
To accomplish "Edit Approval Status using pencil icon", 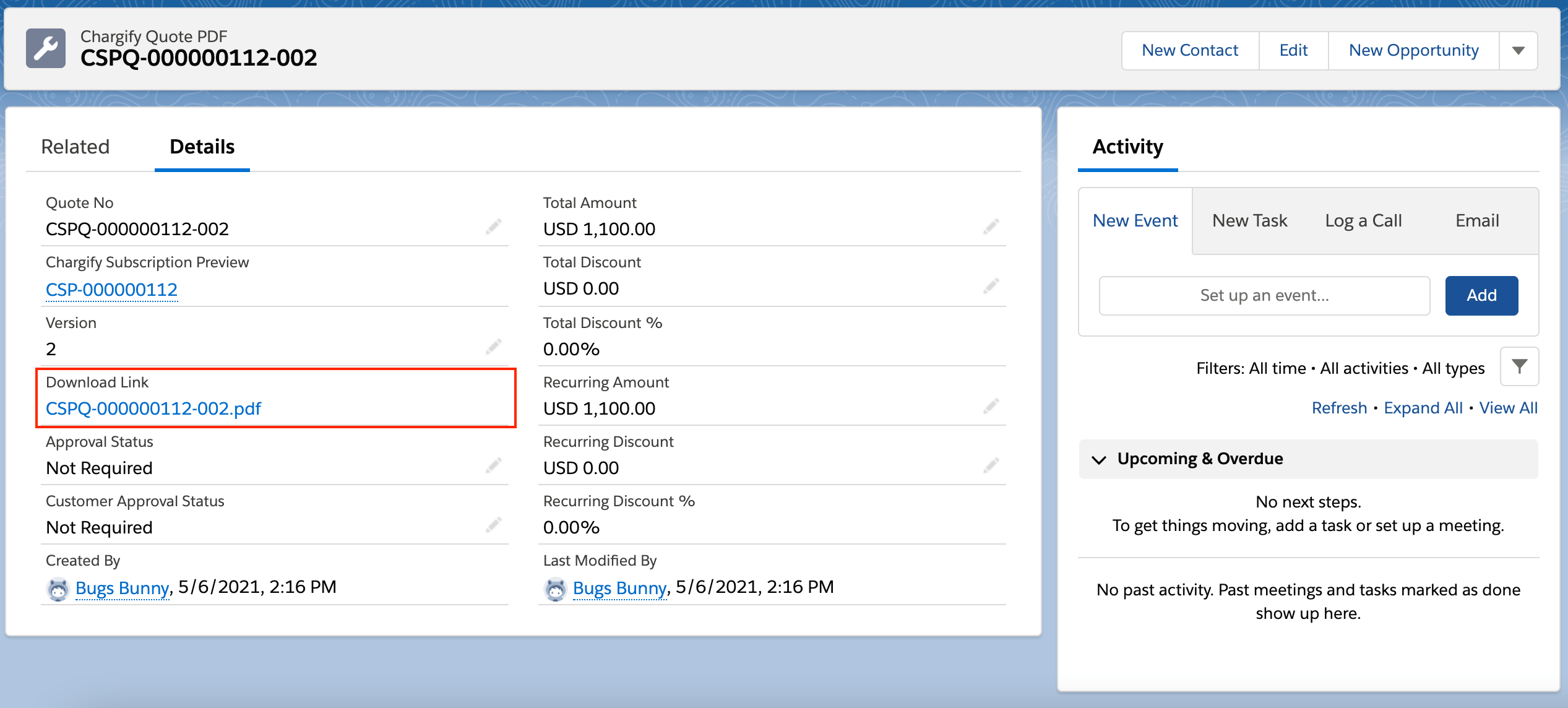I will tap(493, 466).
